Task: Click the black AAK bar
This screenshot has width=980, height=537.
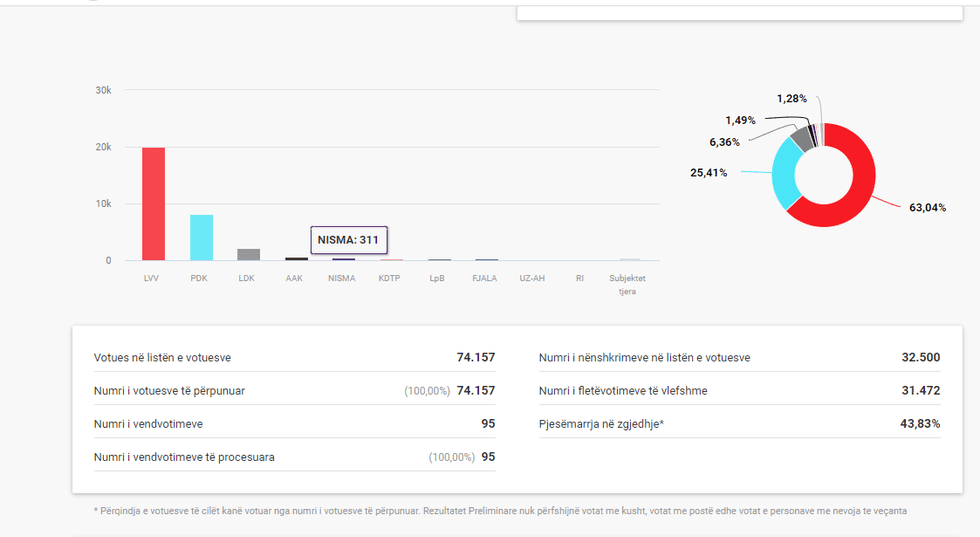Action: point(296,258)
